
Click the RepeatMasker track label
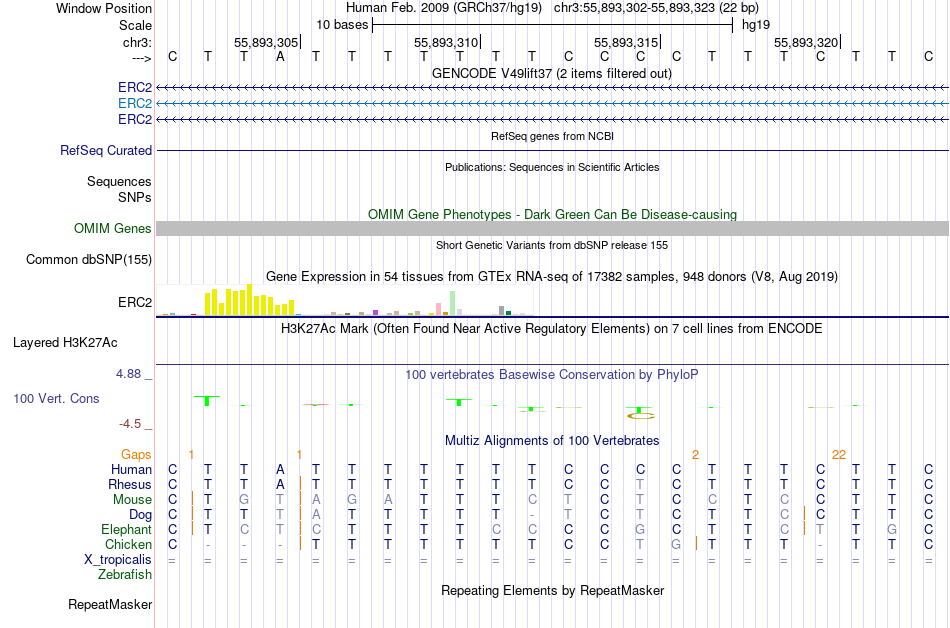click(x=110, y=604)
